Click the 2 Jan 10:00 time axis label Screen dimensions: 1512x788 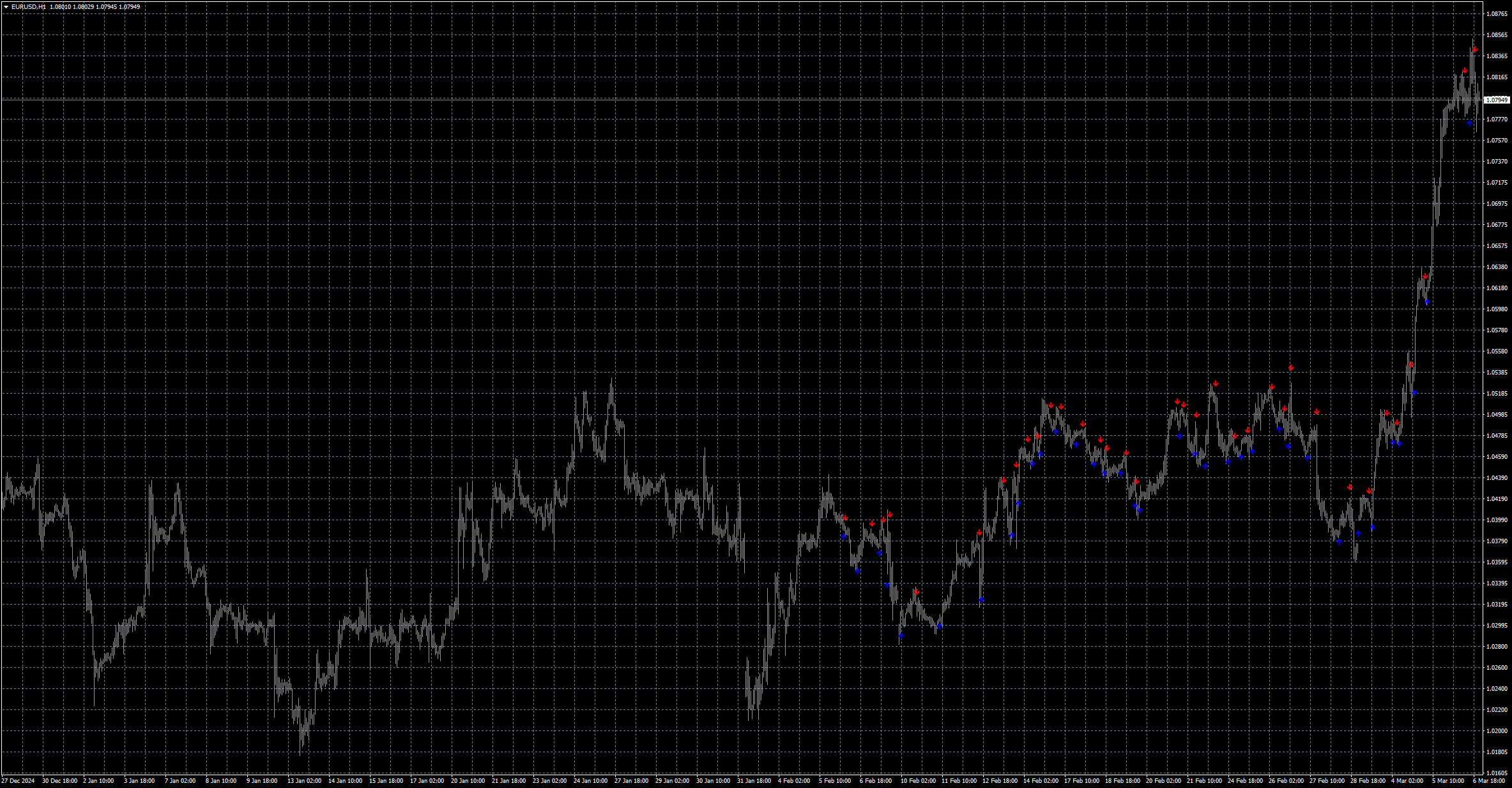pos(98,781)
